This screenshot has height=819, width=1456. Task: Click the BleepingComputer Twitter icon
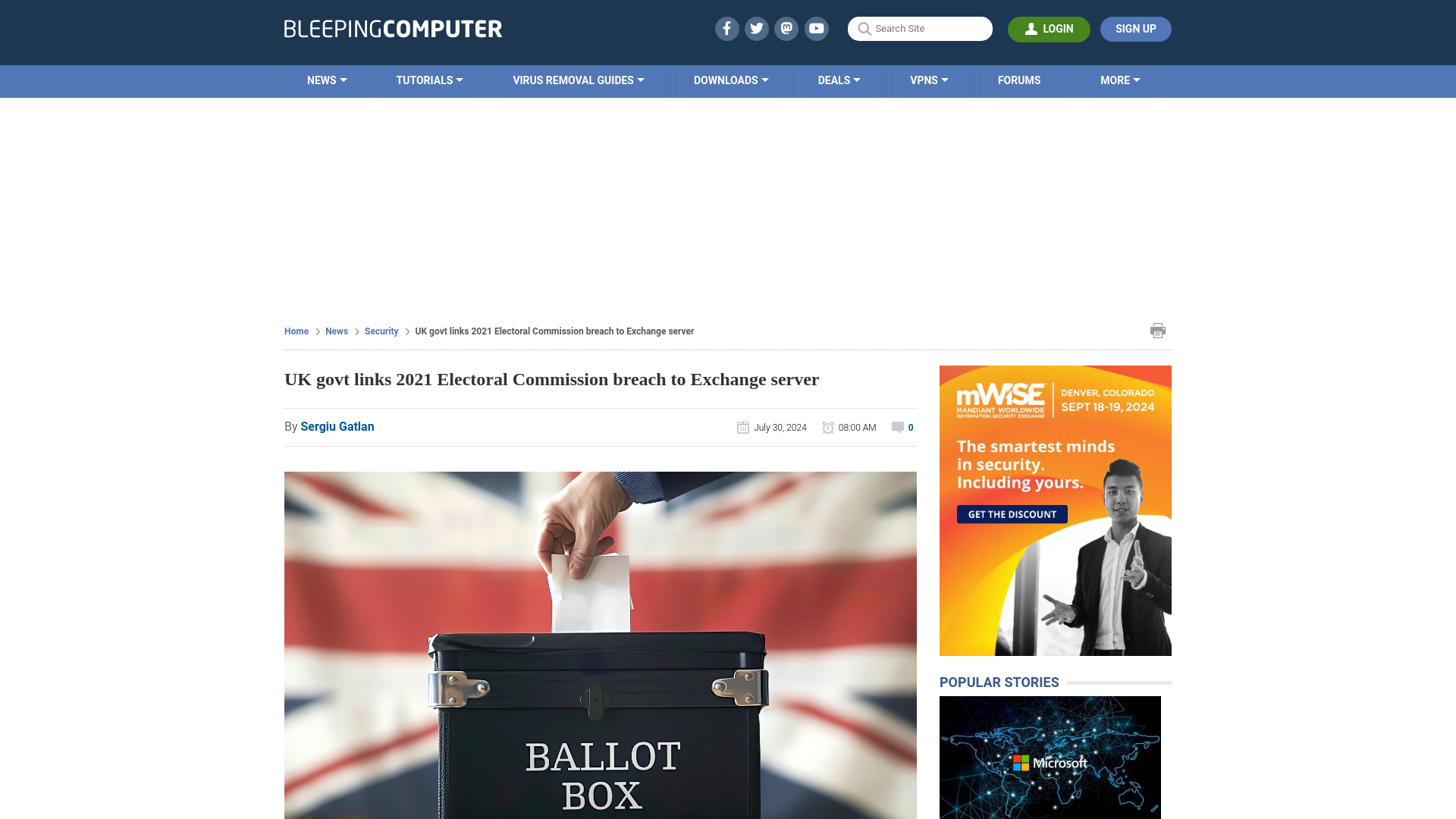tap(756, 28)
